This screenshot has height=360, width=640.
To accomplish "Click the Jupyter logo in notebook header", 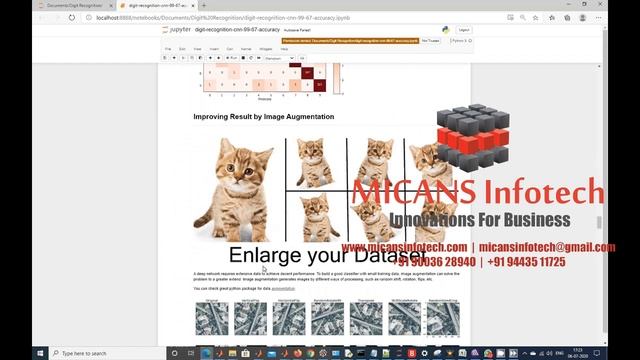I will click(x=176, y=30).
